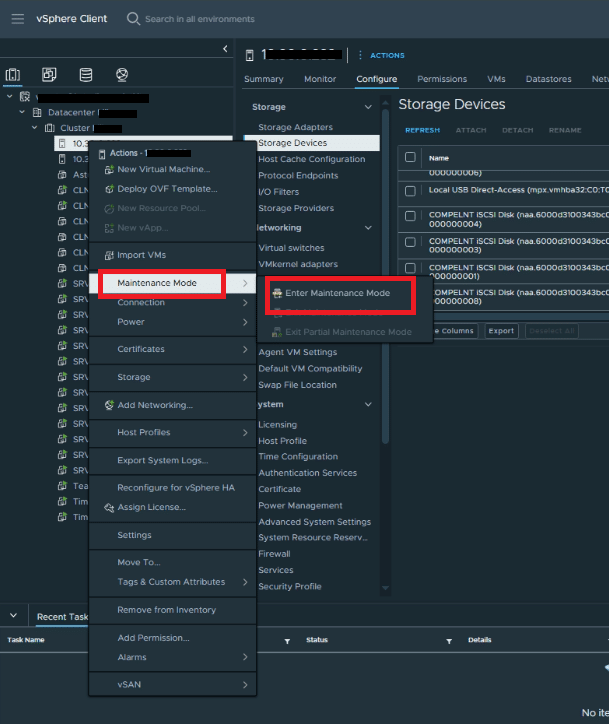Collapse the left navigation panel arrow

click(x=224, y=49)
